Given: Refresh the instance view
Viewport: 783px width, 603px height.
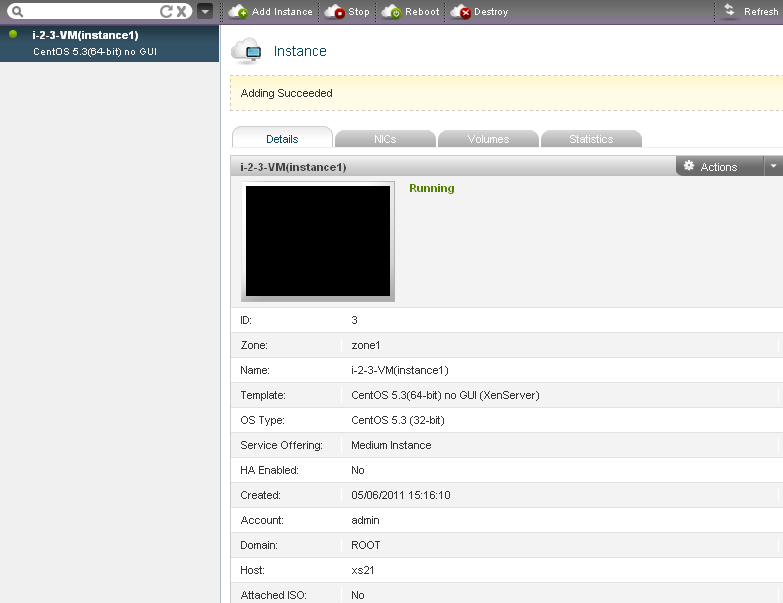Looking at the screenshot, I should tap(751, 11).
